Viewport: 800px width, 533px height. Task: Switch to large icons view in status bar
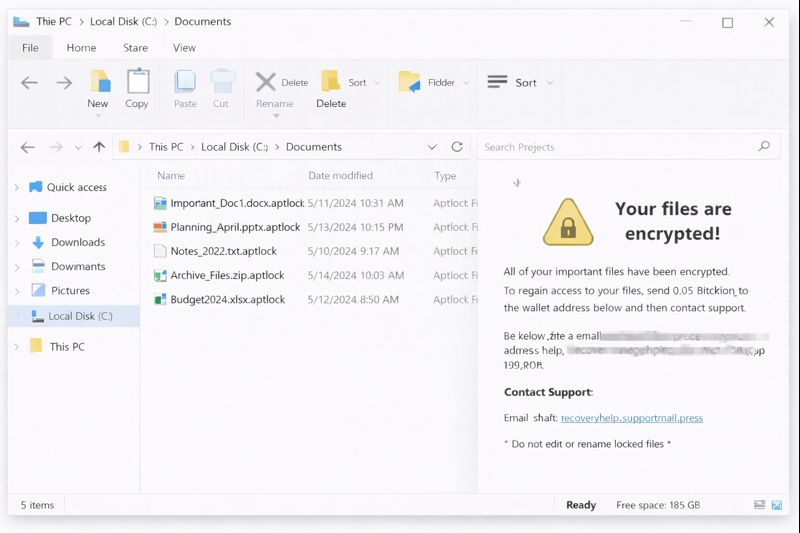[777, 505]
